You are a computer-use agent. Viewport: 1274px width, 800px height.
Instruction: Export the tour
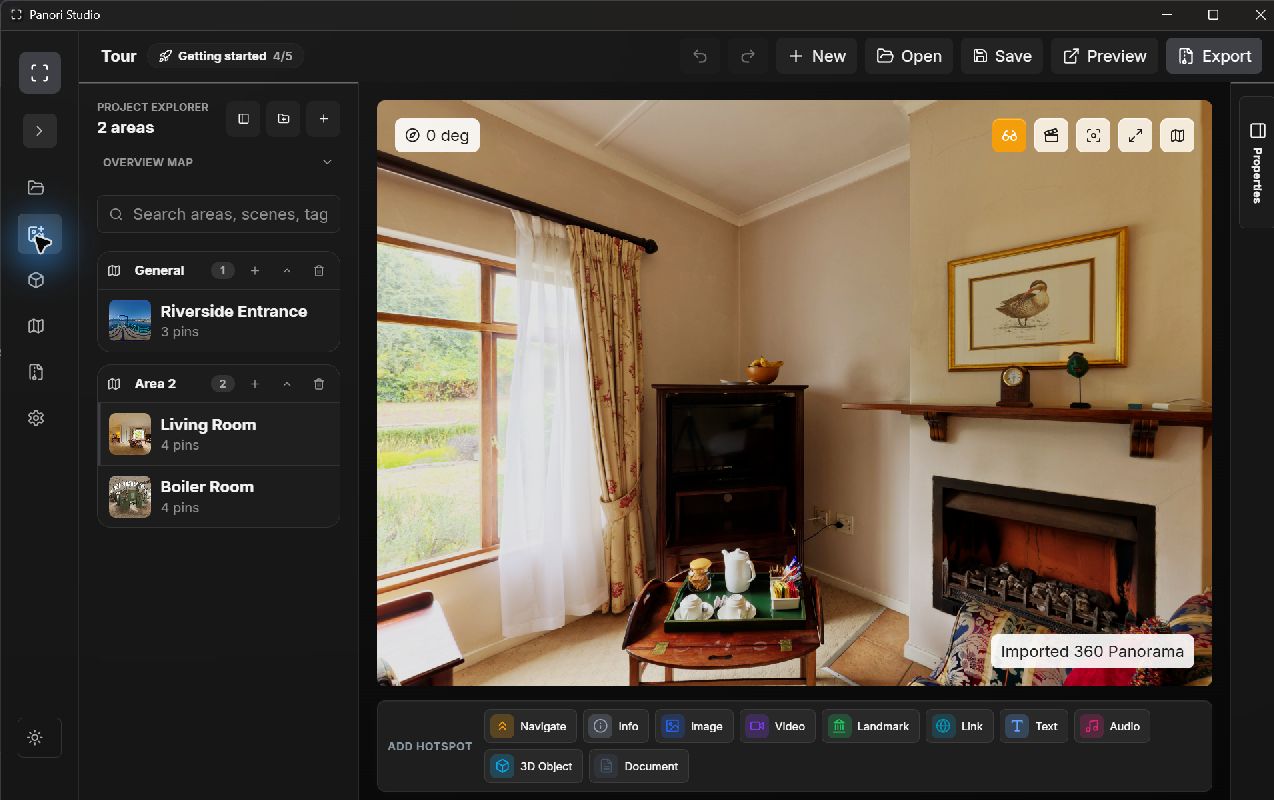click(x=1214, y=56)
